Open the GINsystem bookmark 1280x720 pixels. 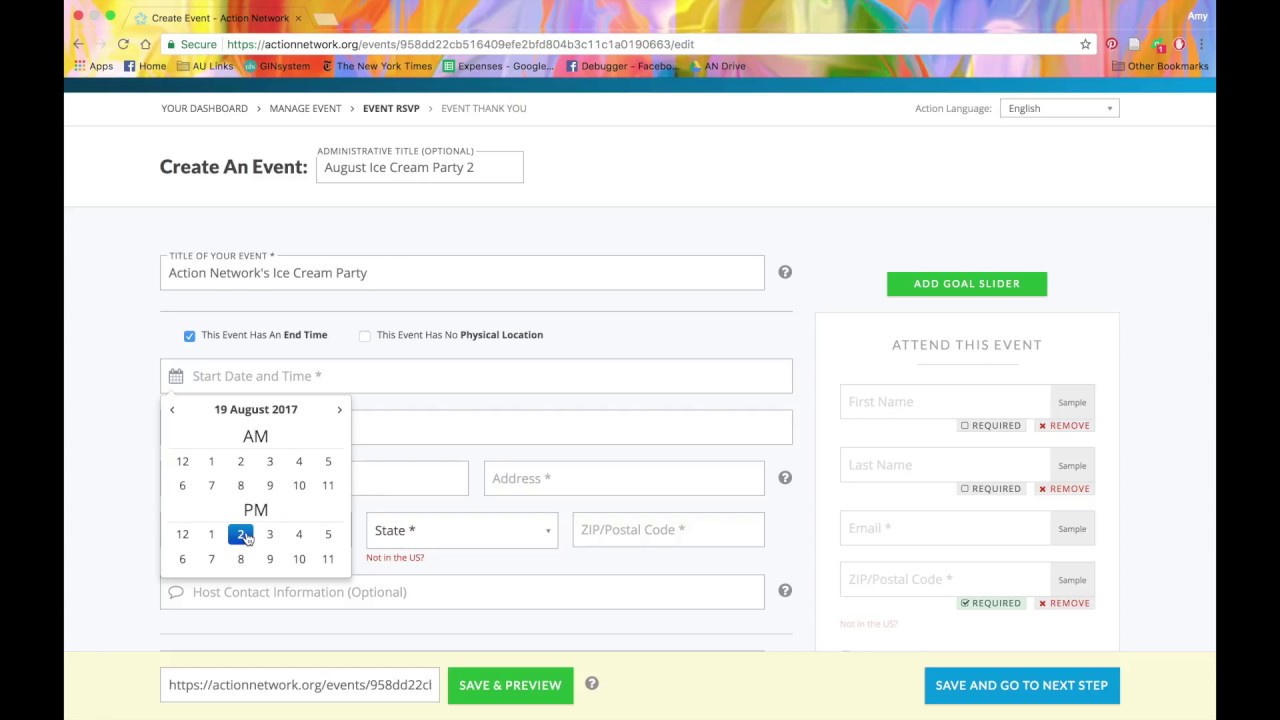(277, 66)
